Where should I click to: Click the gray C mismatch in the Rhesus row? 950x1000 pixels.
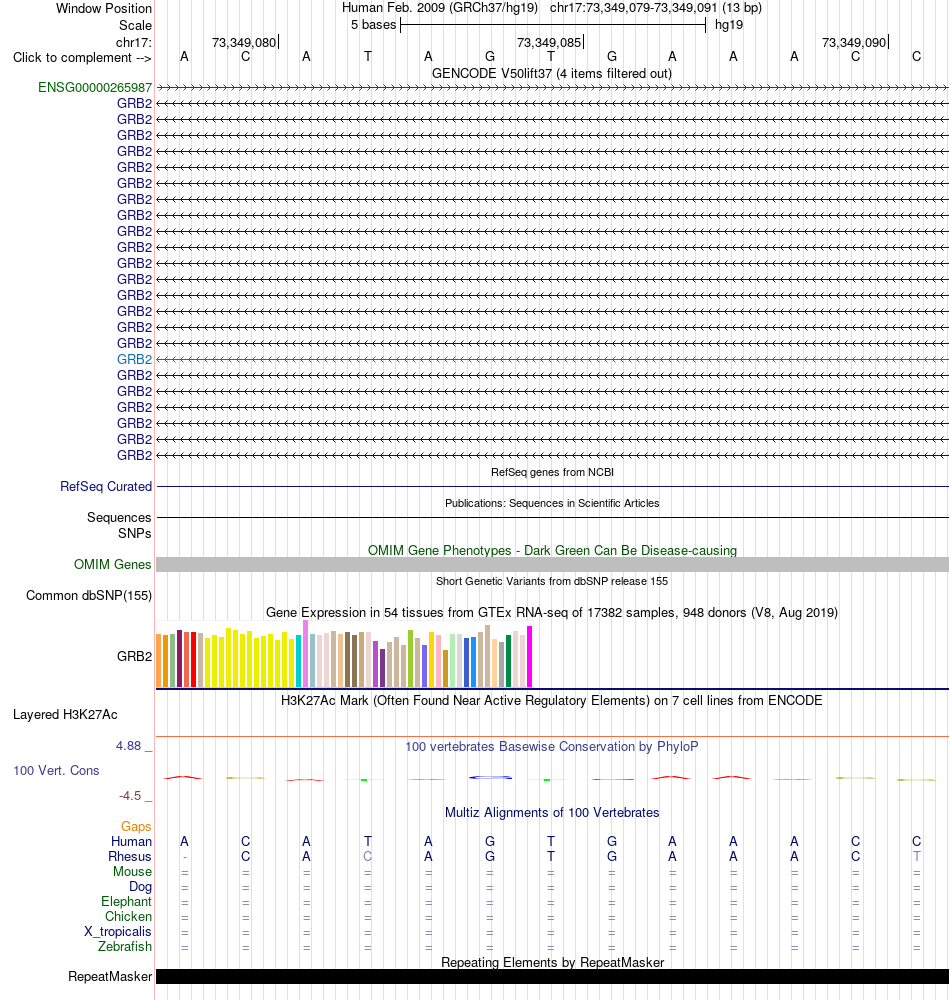(367, 857)
